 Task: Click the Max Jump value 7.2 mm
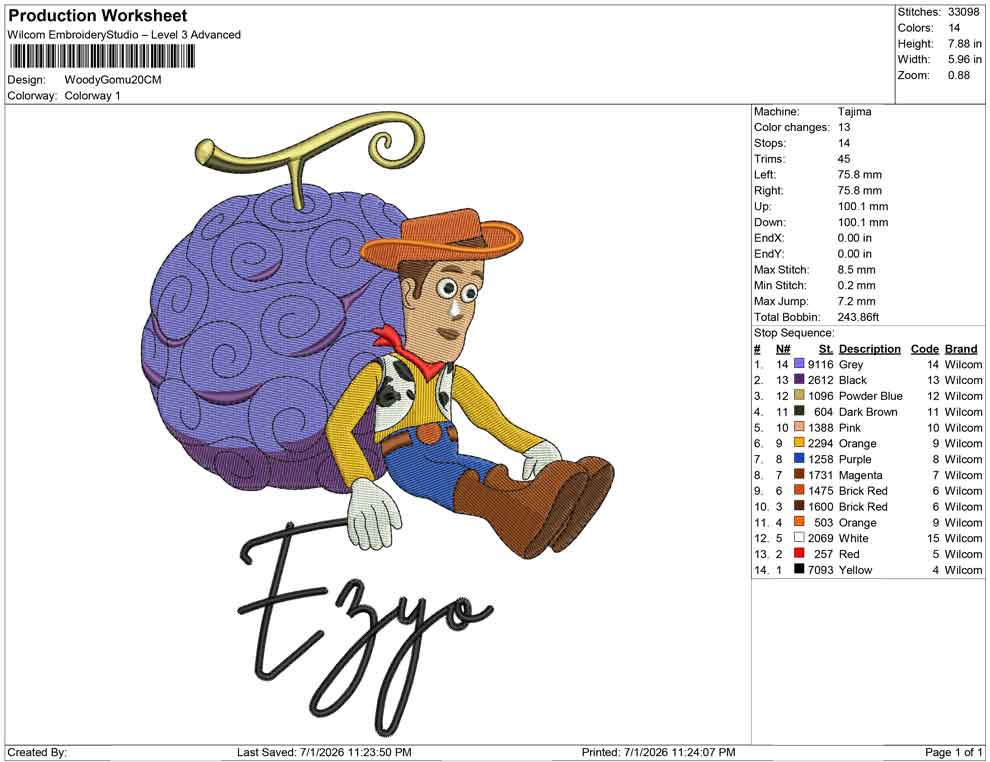[856, 301]
